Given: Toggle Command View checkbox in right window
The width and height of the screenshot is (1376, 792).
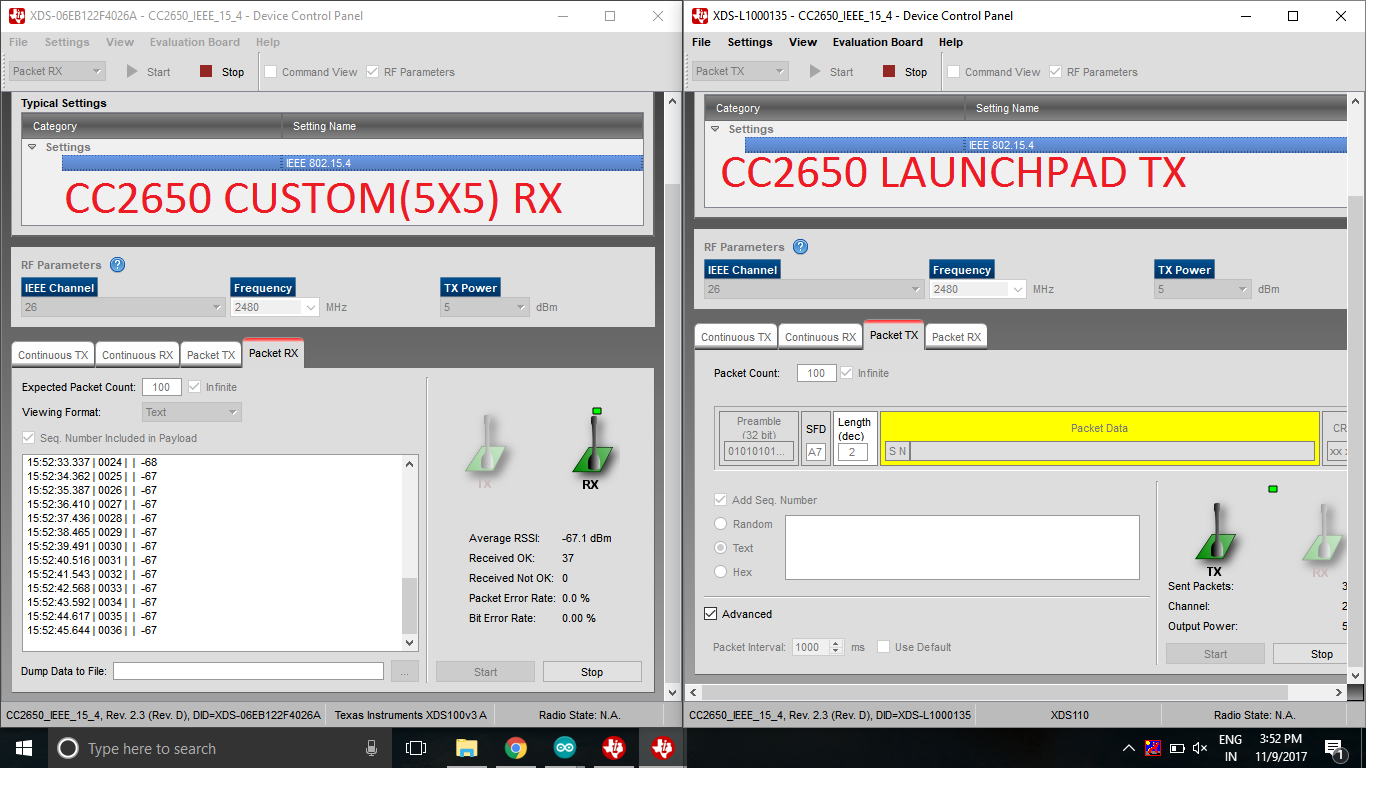Looking at the screenshot, I should (x=954, y=72).
